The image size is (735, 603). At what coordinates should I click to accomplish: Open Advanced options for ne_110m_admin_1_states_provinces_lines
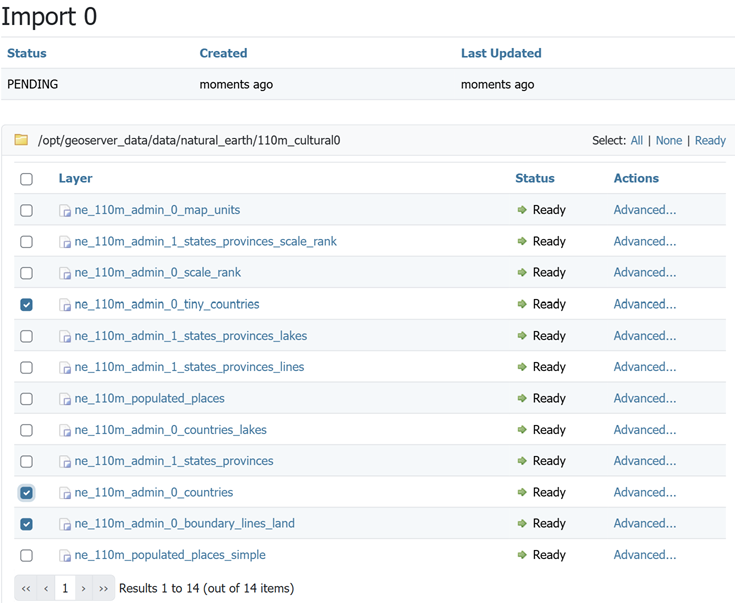[645, 367]
